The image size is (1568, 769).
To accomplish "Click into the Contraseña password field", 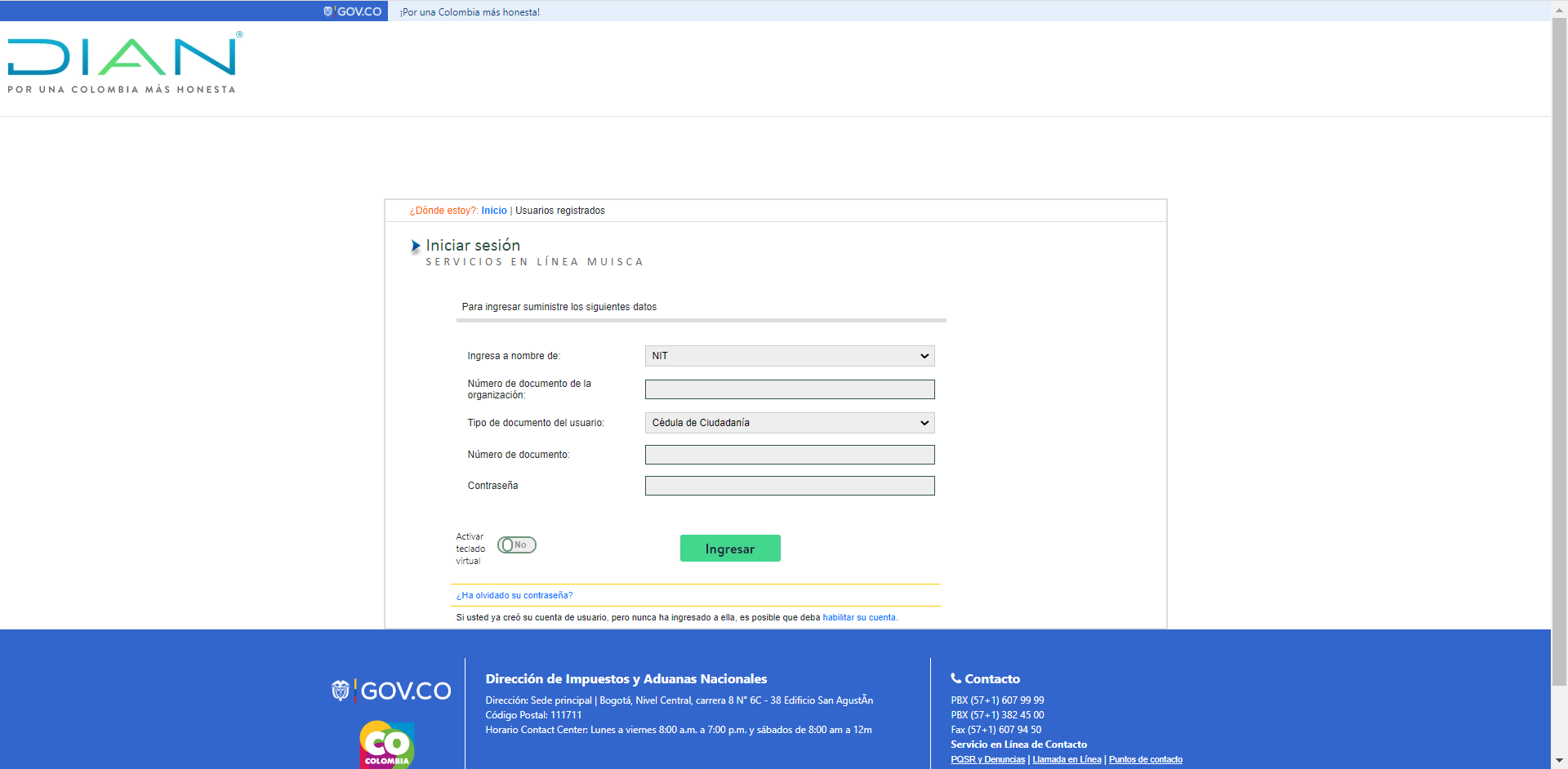I will [x=789, y=486].
